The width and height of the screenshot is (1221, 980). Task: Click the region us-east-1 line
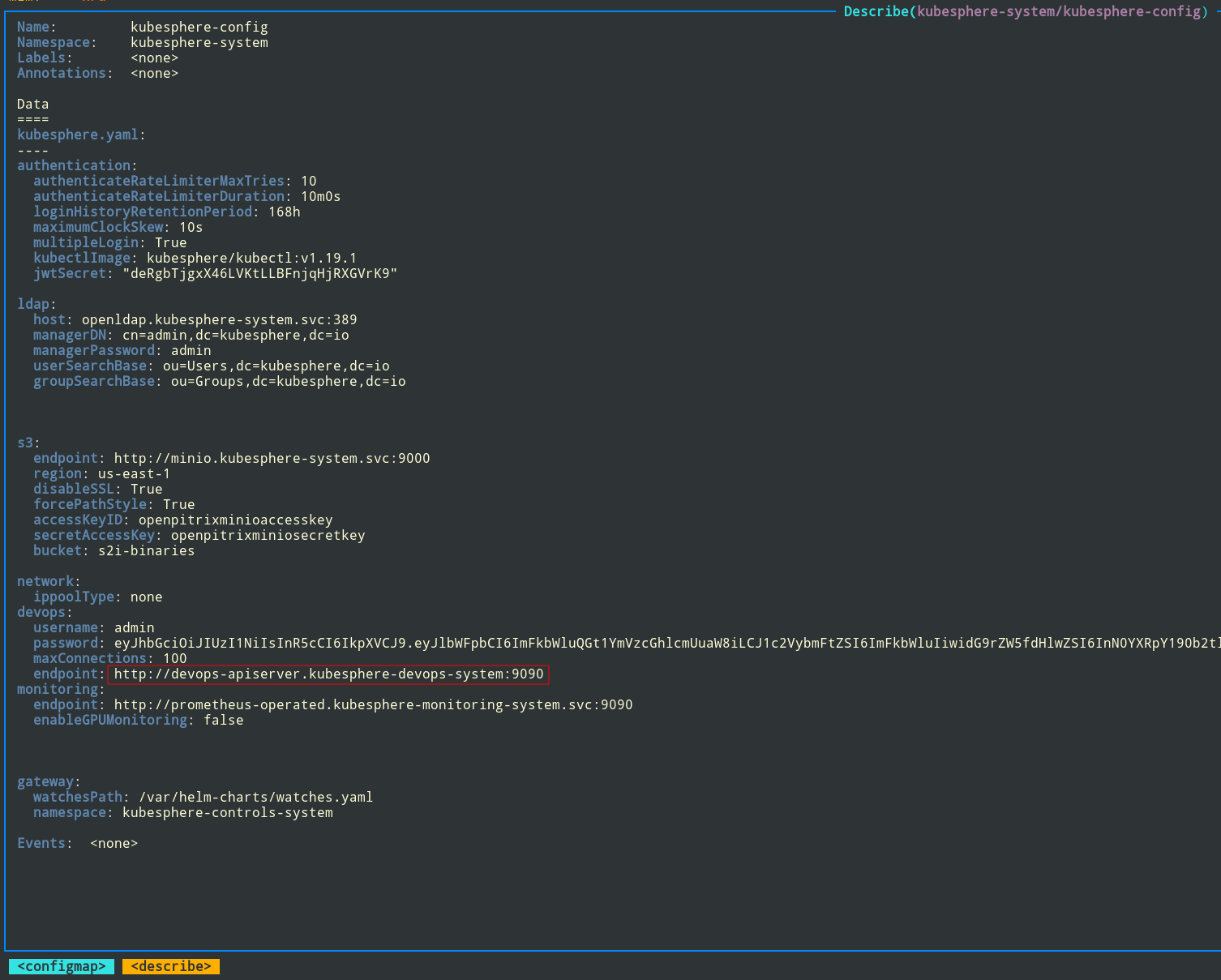point(101,473)
